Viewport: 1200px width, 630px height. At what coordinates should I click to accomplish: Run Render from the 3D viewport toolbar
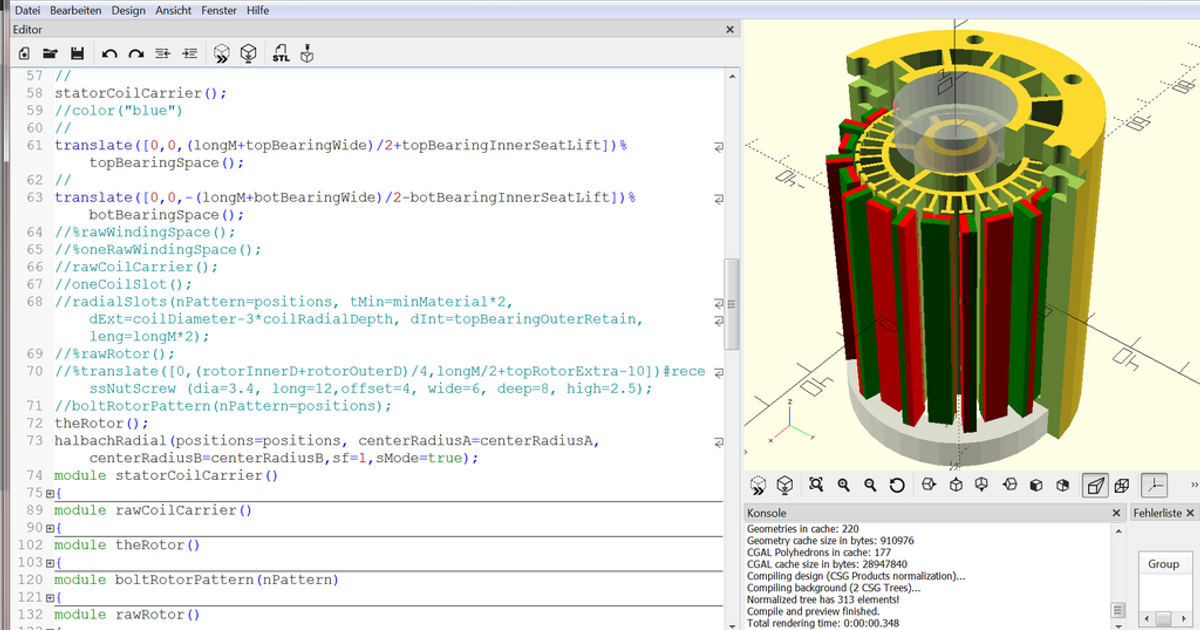tap(785, 485)
